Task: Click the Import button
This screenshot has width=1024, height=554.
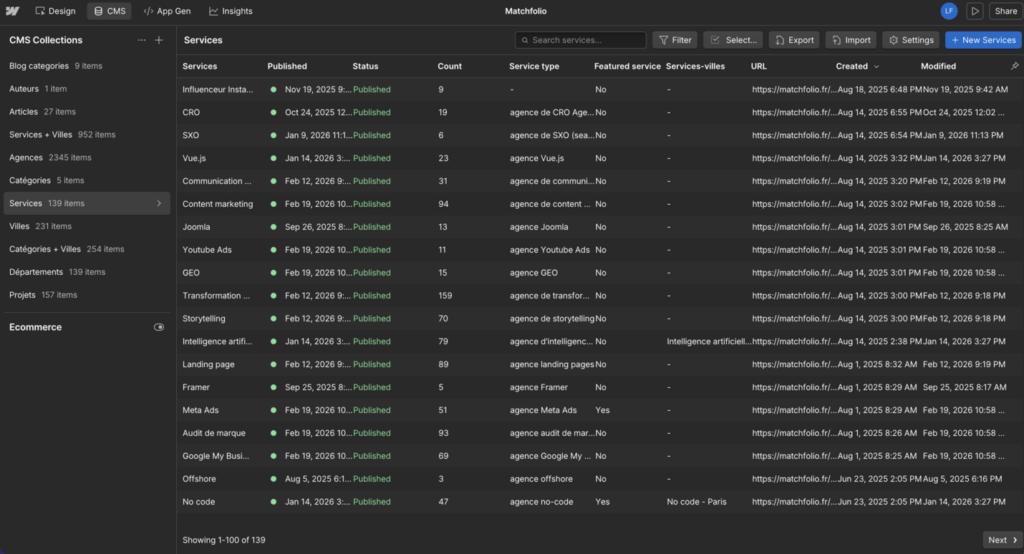Action: coord(851,40)
